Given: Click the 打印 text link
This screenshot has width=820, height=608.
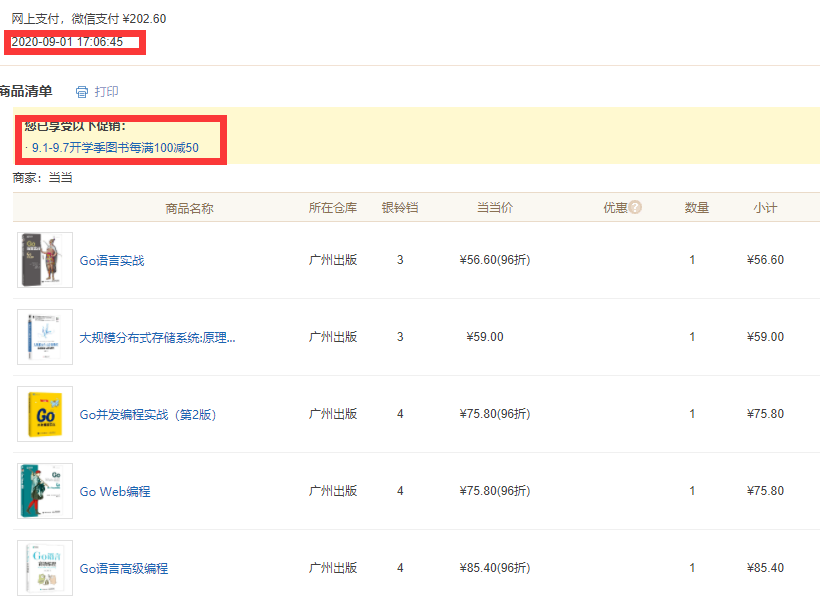Looking at the screenshot, I should (106, 92).
